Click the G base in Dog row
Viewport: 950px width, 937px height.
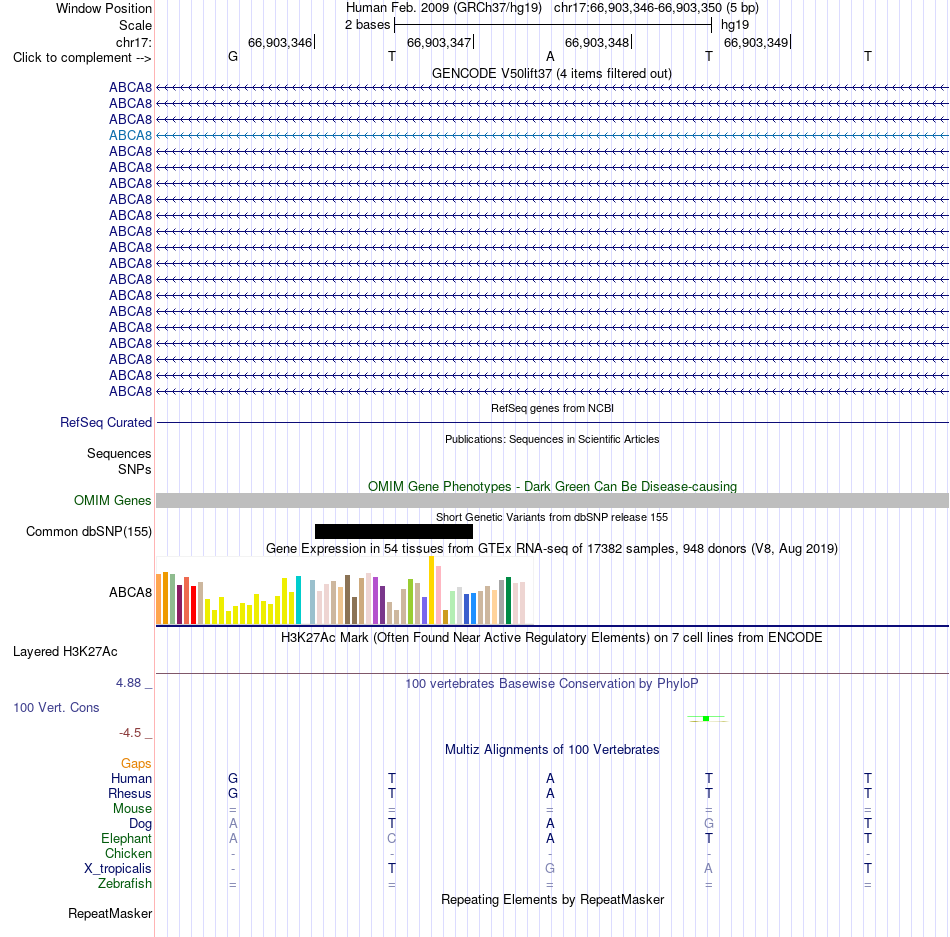pyautogui.click(x=709, y=823)
